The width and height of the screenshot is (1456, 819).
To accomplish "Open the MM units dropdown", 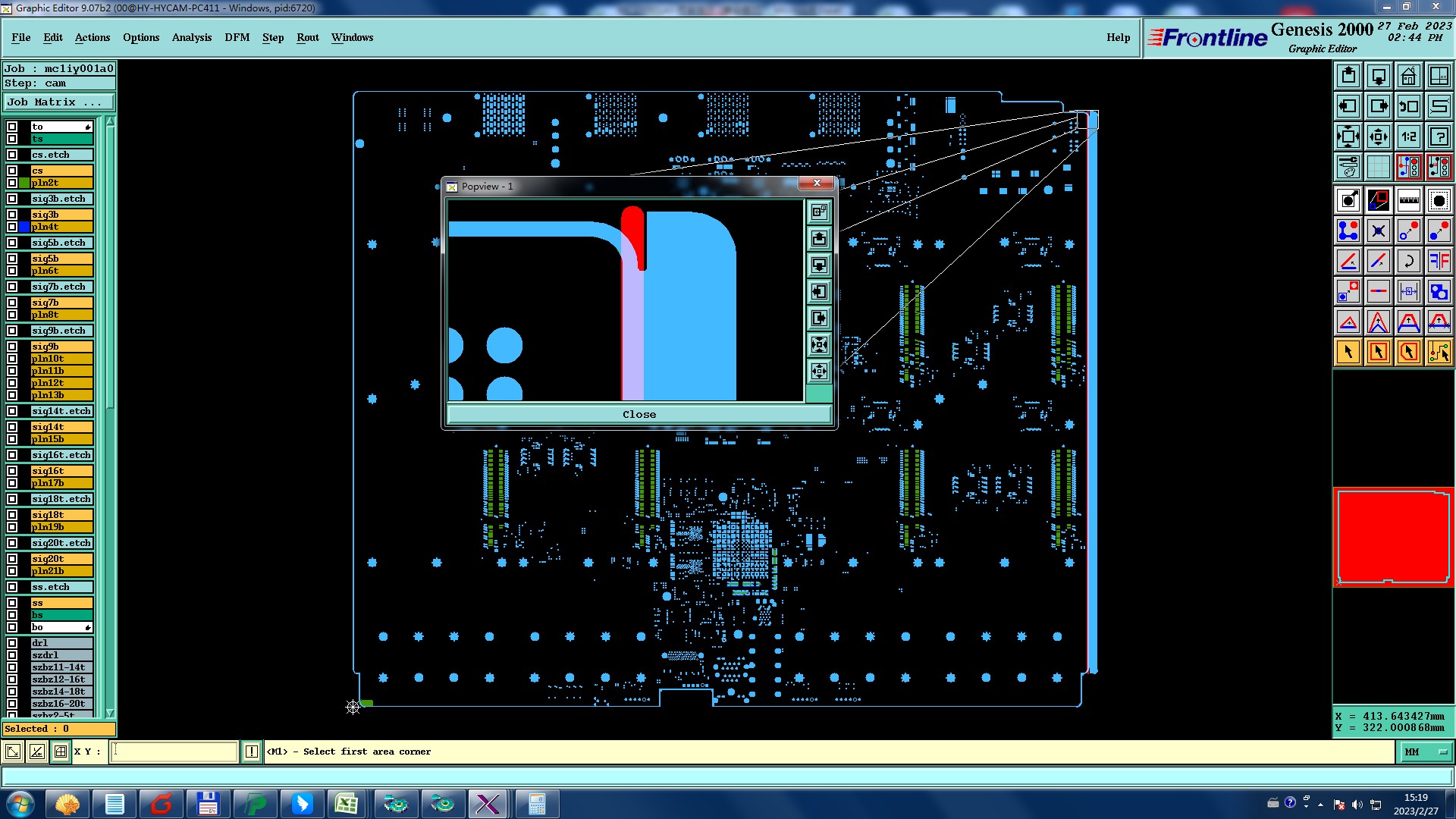I will (1426, 752).
